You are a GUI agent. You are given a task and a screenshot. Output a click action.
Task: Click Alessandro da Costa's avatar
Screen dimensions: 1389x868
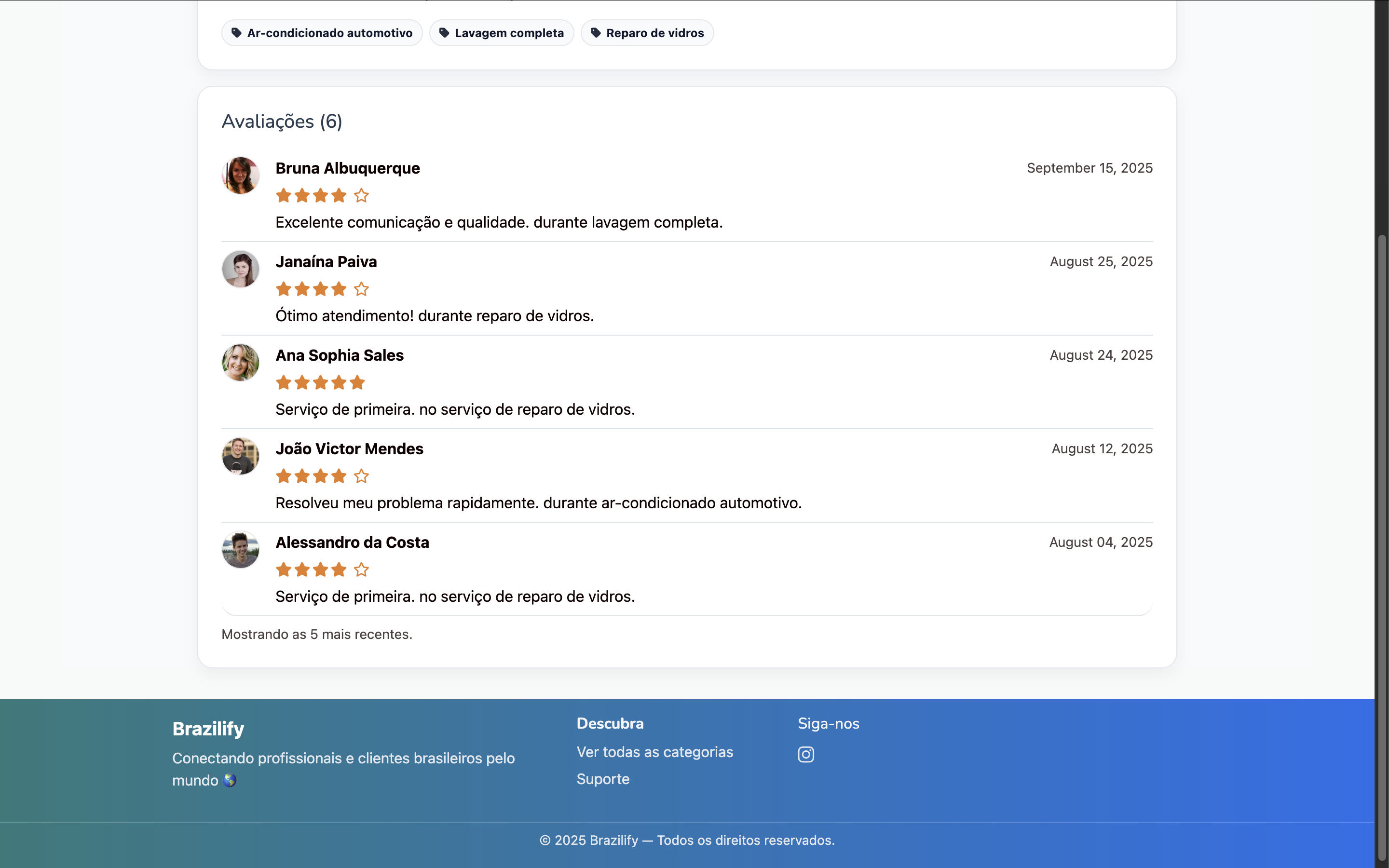coord(241,550)
